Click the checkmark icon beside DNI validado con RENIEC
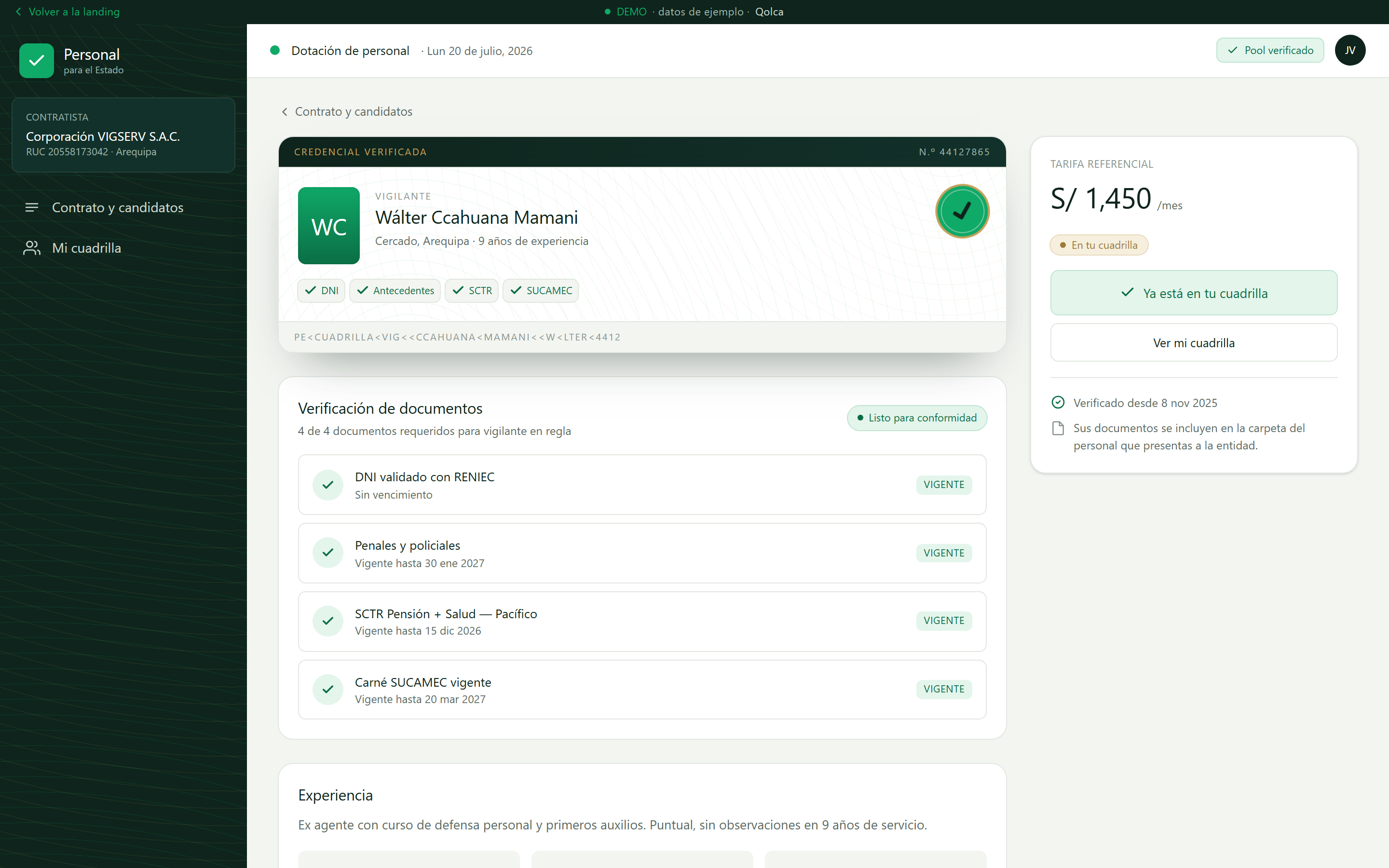 tap(328, 485)
